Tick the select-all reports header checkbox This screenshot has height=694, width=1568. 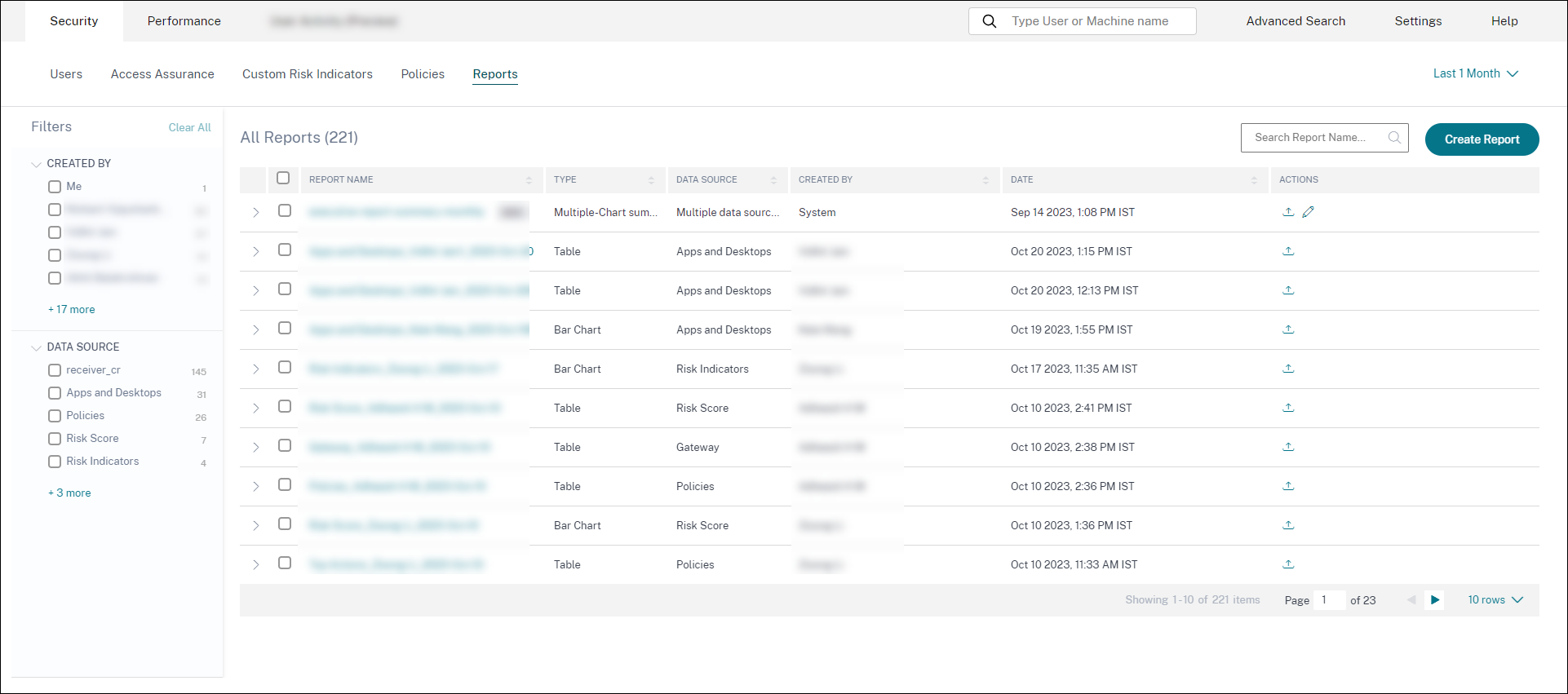(283, 179)
